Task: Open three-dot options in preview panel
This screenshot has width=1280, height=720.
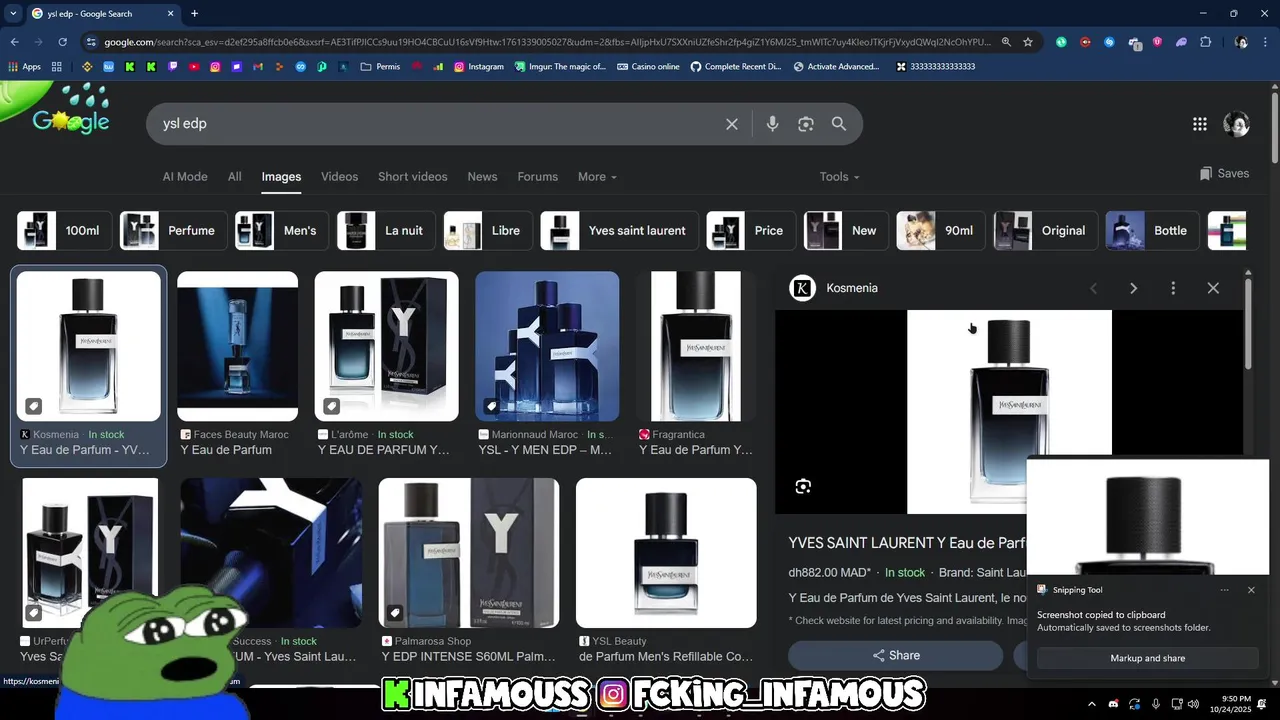Action: pos(1173,288)
